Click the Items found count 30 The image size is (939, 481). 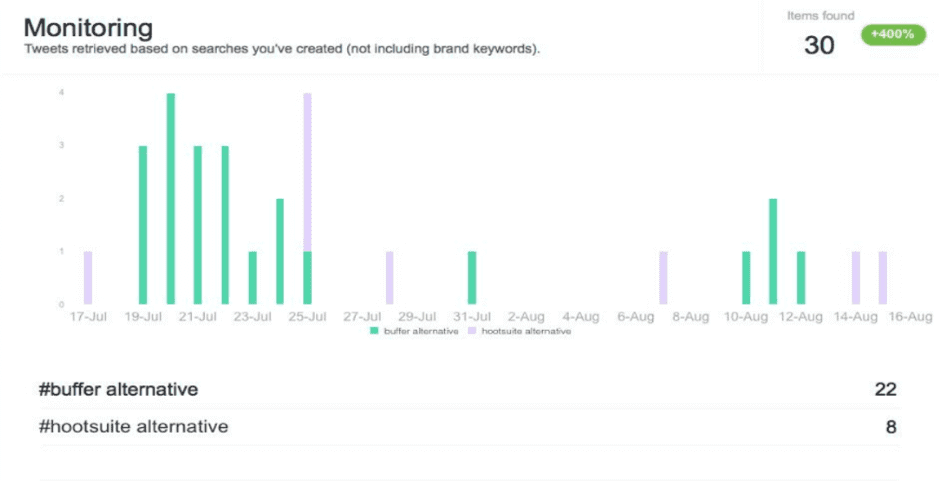(x=819, y=45)
